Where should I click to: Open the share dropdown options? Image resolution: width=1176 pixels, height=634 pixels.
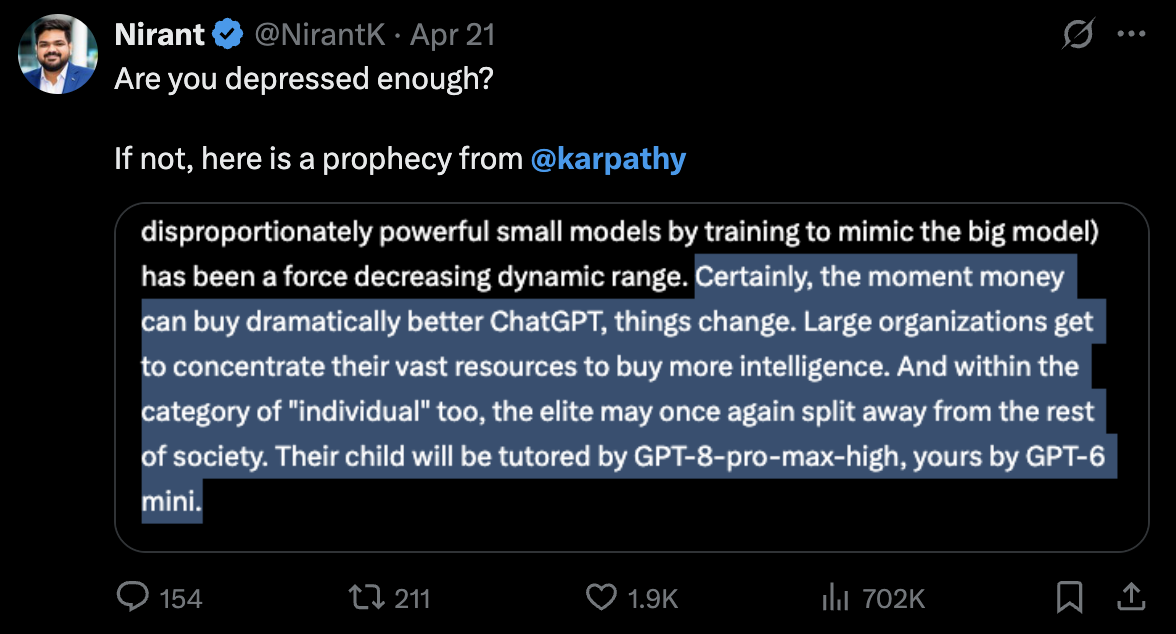tap(1133, 597)
